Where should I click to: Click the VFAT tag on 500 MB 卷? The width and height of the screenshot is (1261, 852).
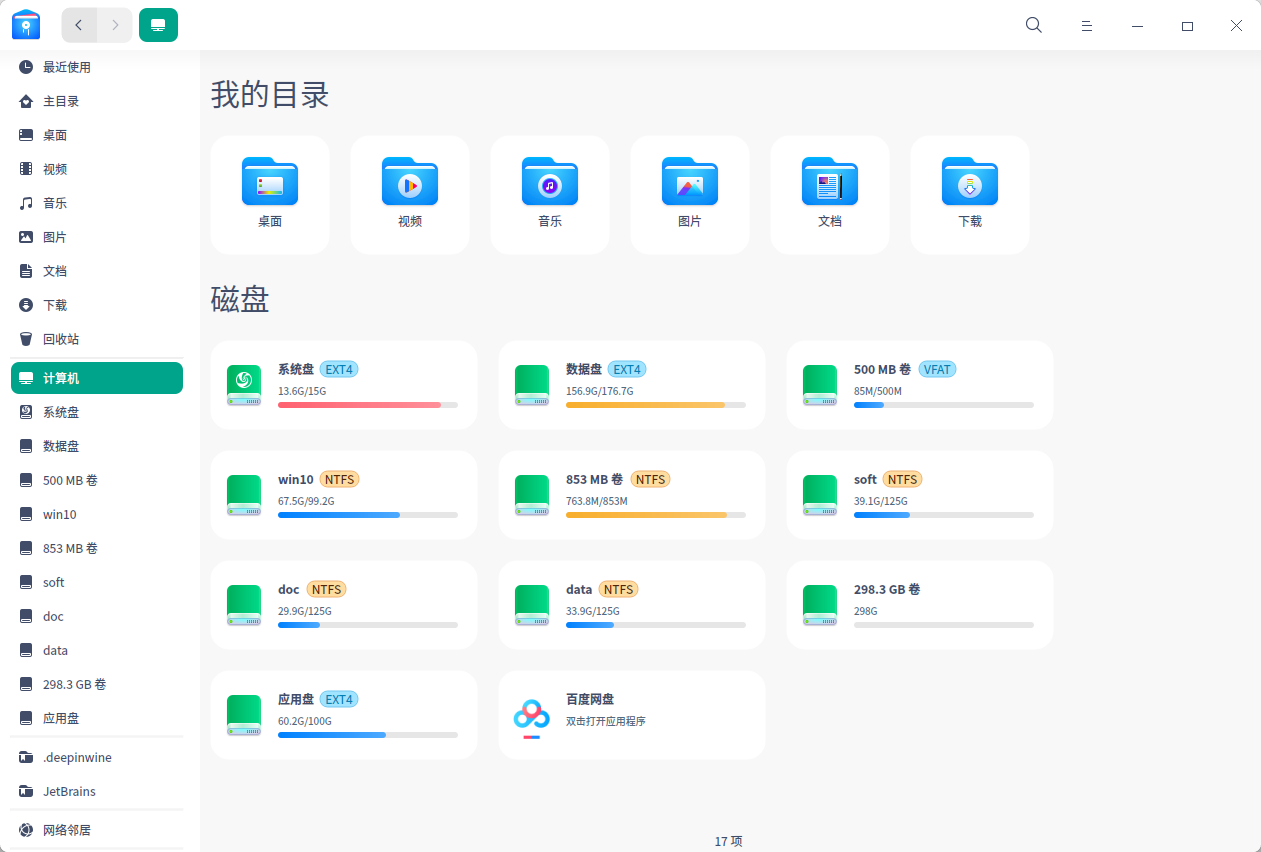(937, 369)
